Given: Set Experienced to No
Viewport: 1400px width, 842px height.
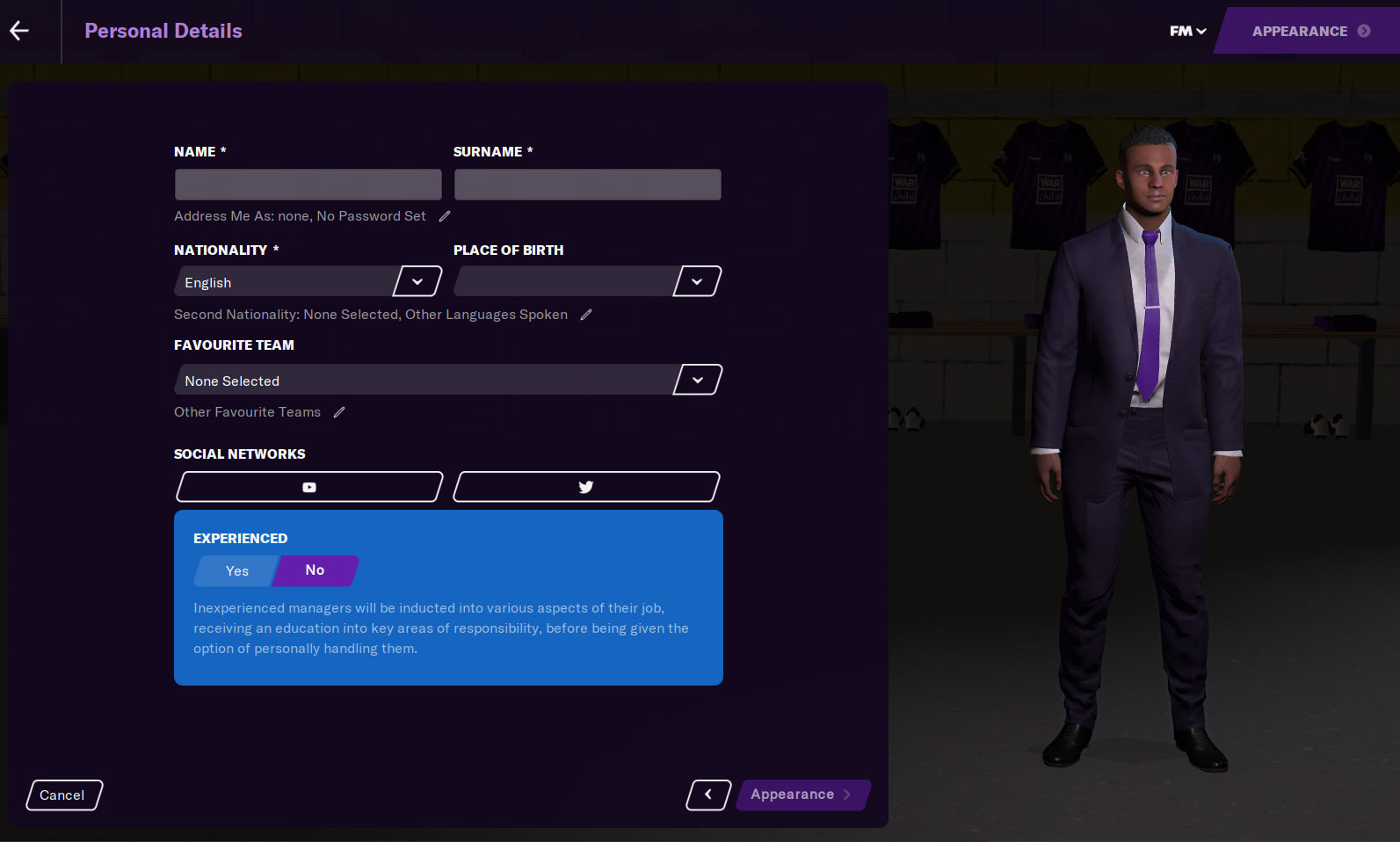Looking at the screenshot, I should (315, 570).
